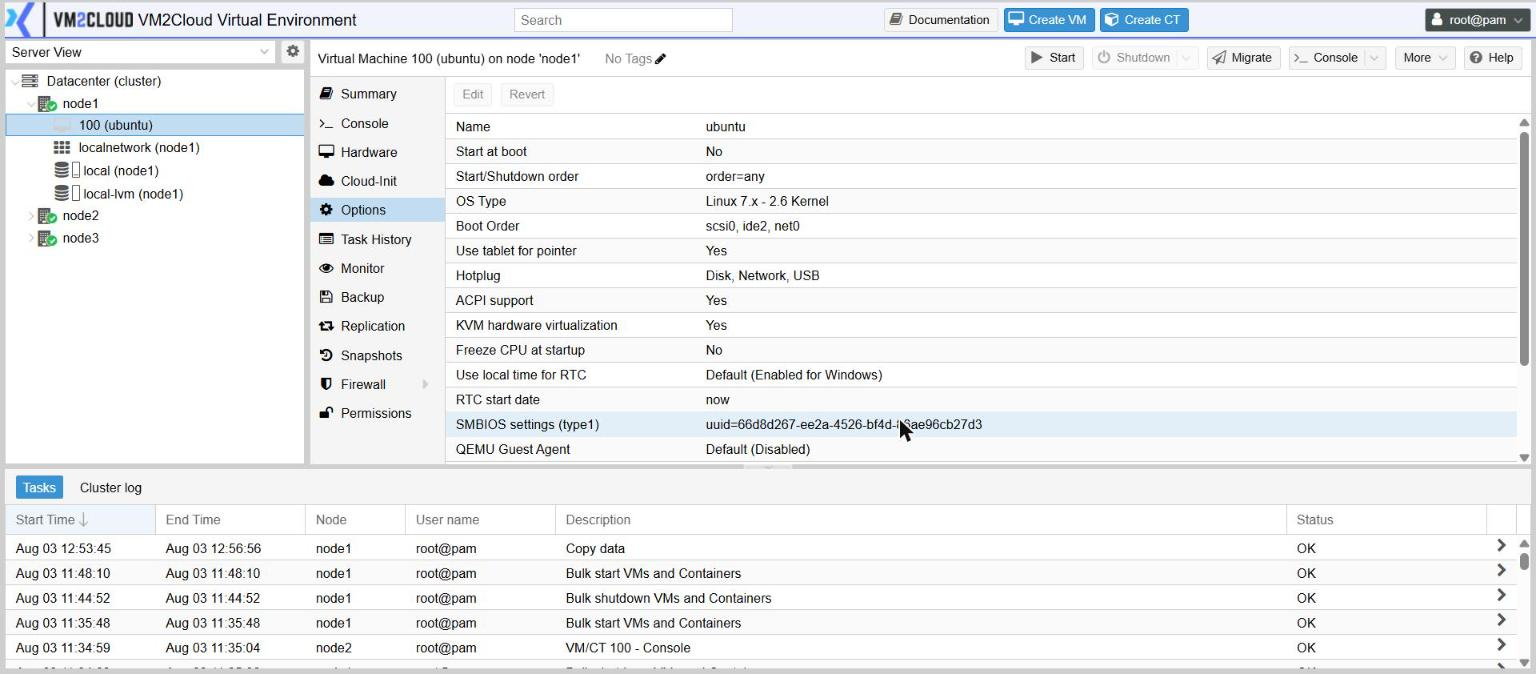Image resolution: width=1536 pixels, height=674 pixels.
Task: Click the Description column header
Action: [920, 519]
